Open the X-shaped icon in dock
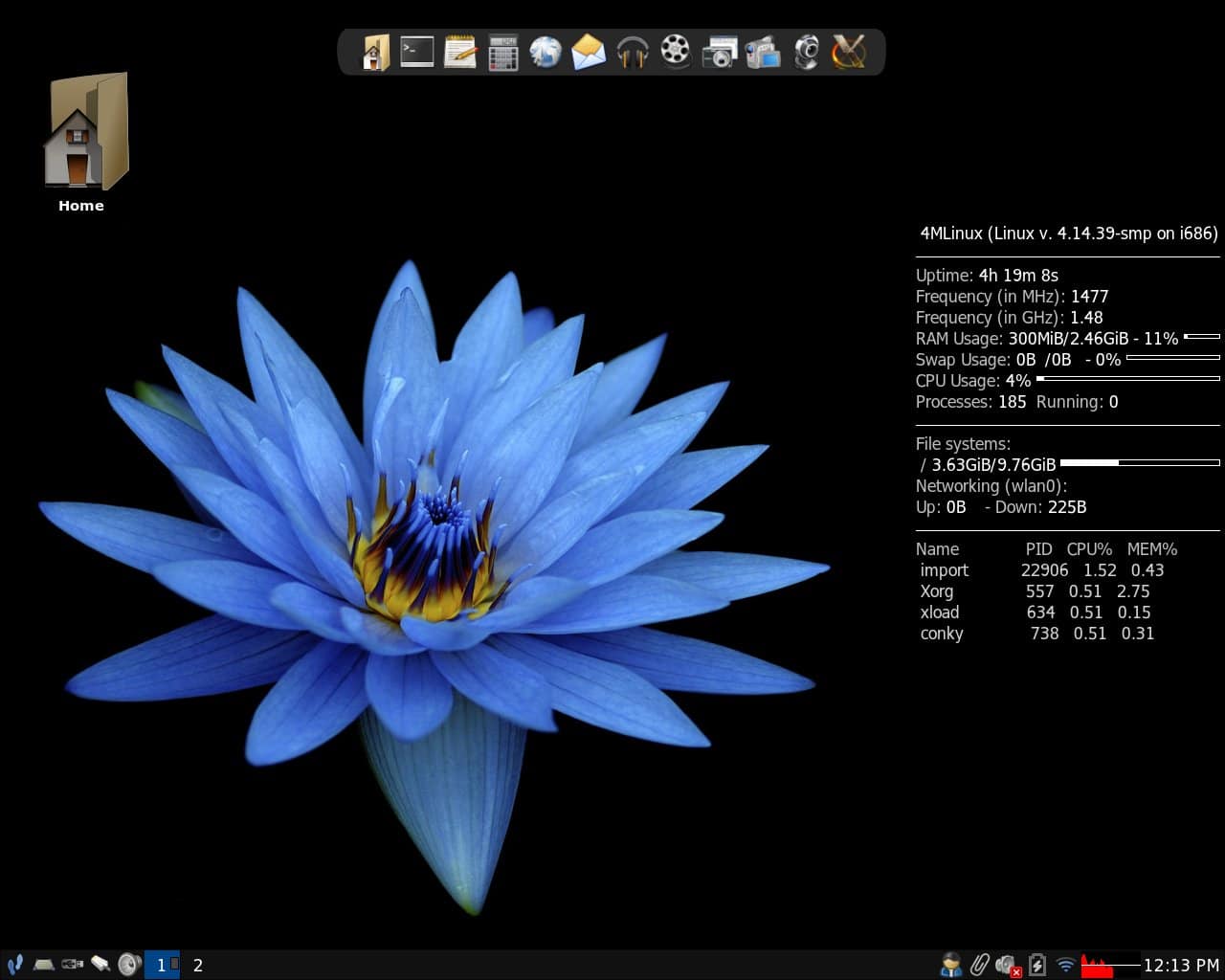Viewport: 1225px width, 980px height. [849, 52]
